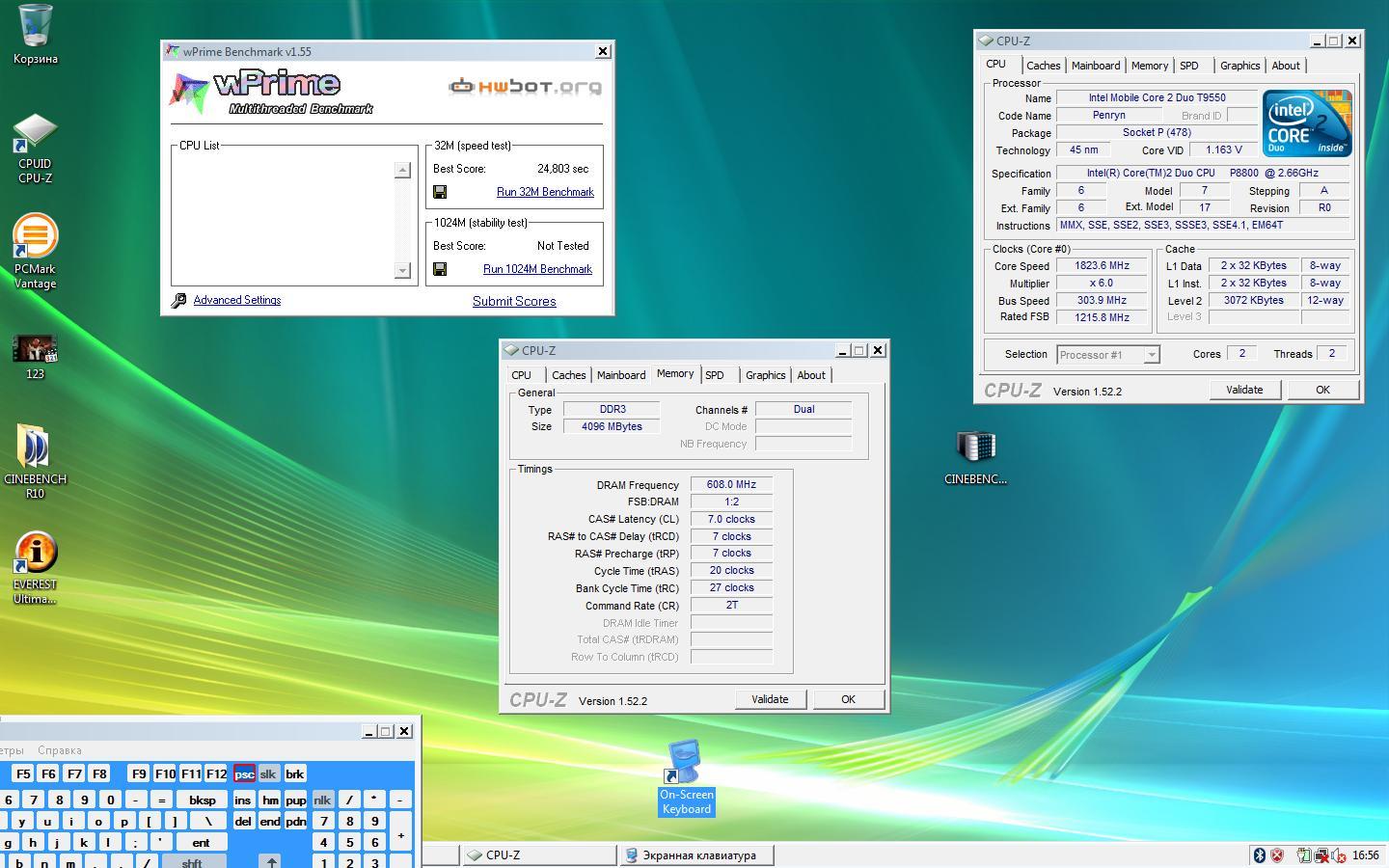The width and height of the screenshot is (1389, 868).
Task: Toggle the nlk num lock key
Action: tap(322, 800)
